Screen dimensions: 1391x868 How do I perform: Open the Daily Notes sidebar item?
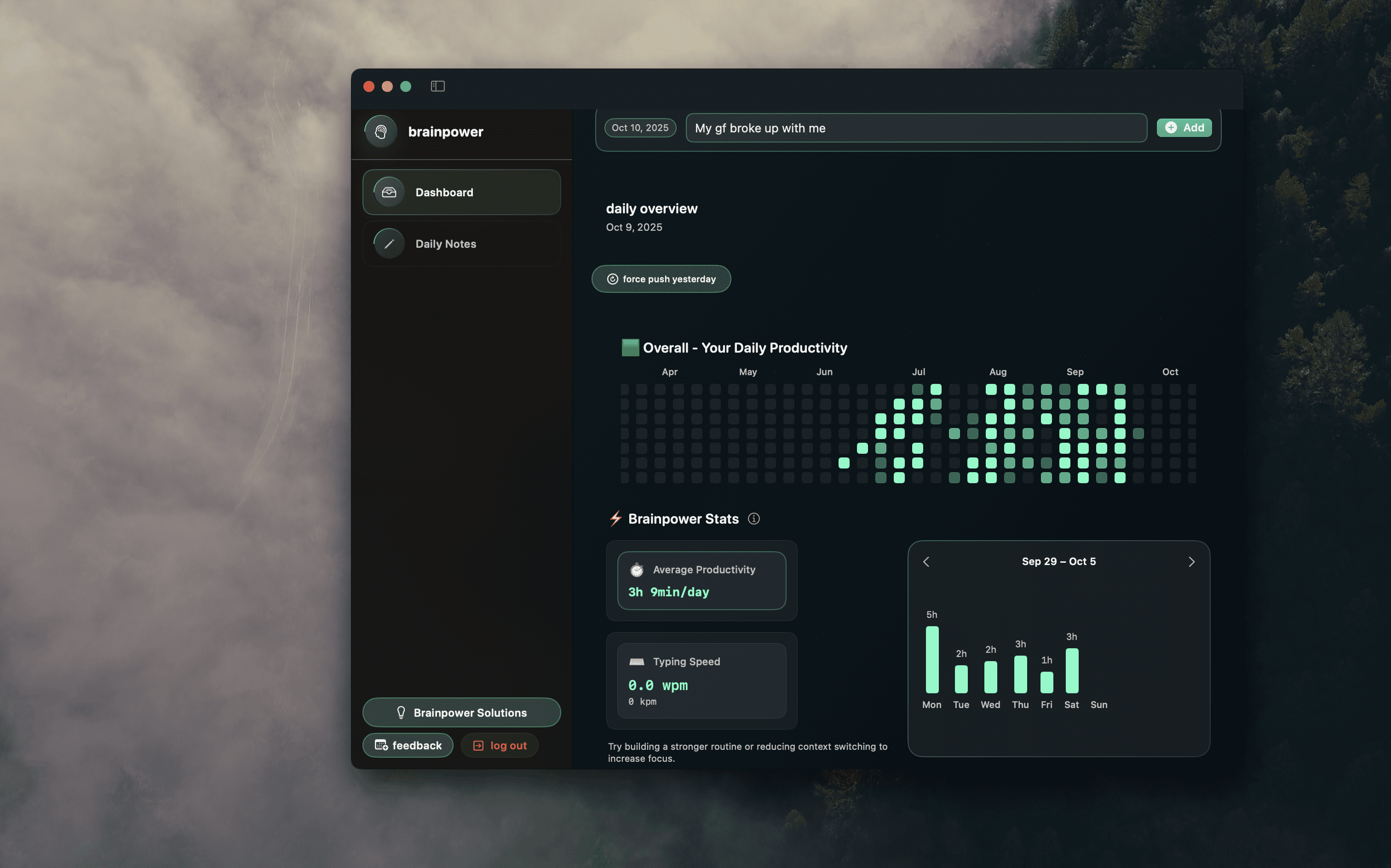pos(461,244)
